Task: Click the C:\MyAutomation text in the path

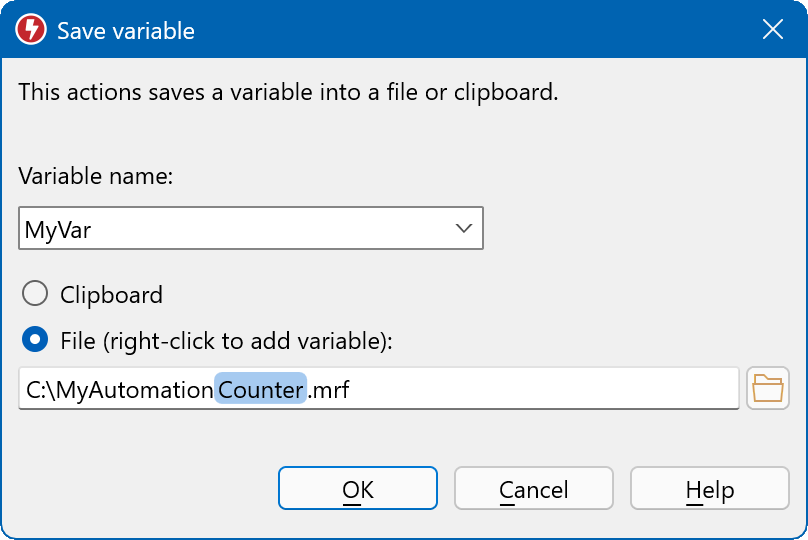Action: click(120, 390)
